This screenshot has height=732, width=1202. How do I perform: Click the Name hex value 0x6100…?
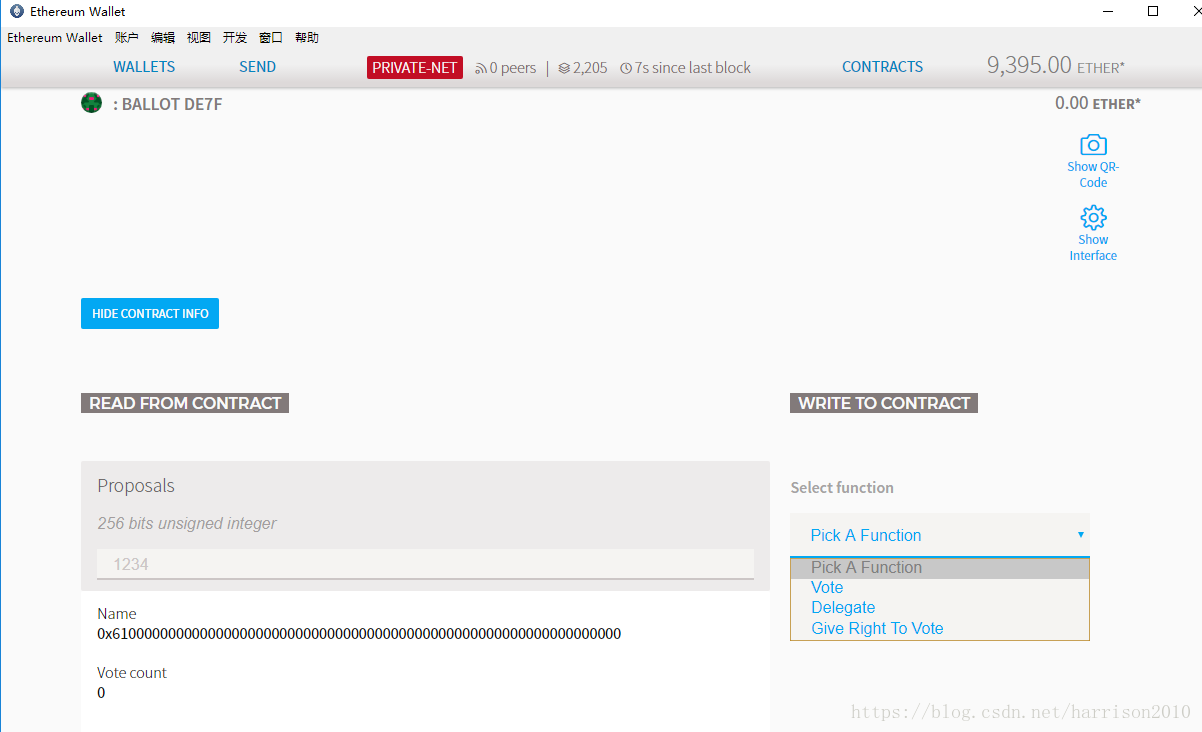tap(359, 633)
